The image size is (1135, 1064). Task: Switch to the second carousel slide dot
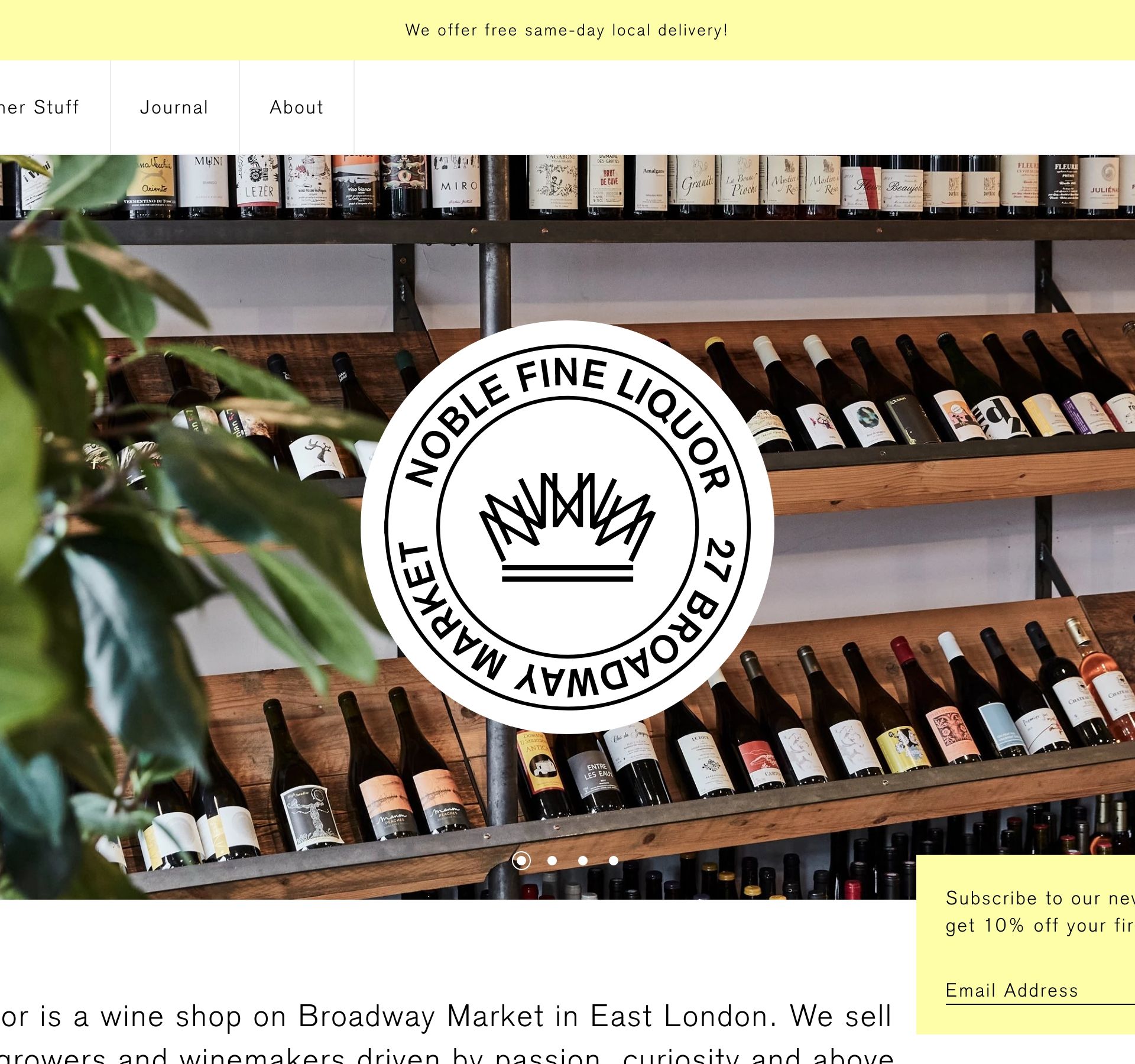click(x=552, y=861)
